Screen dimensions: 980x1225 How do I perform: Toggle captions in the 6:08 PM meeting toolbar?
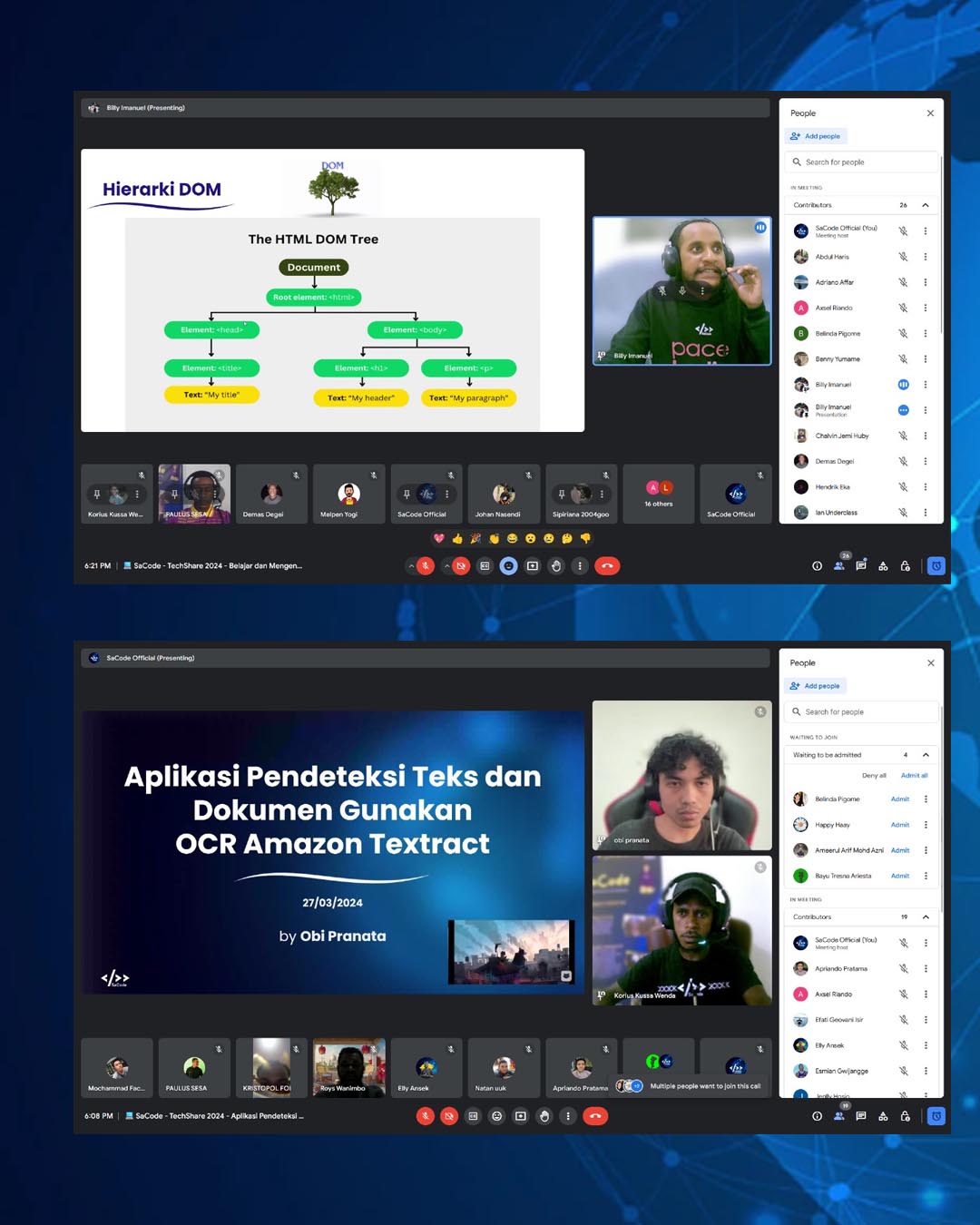473,1116
